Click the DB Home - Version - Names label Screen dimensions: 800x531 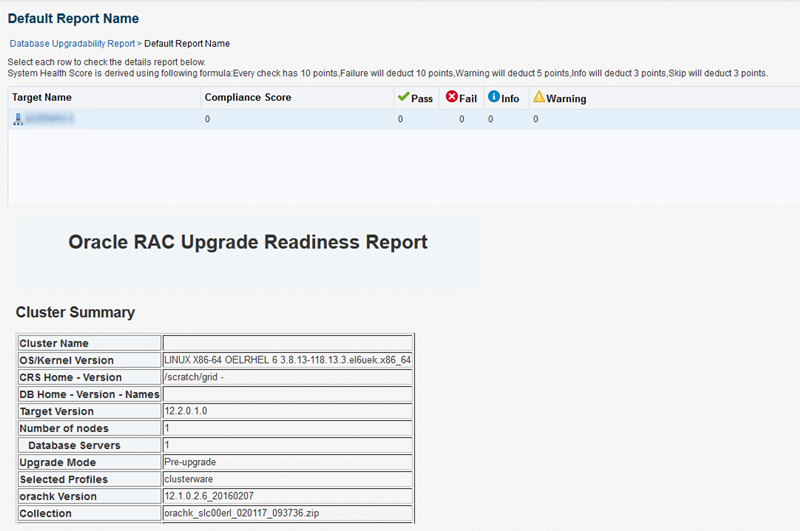[x=90, y=394]
